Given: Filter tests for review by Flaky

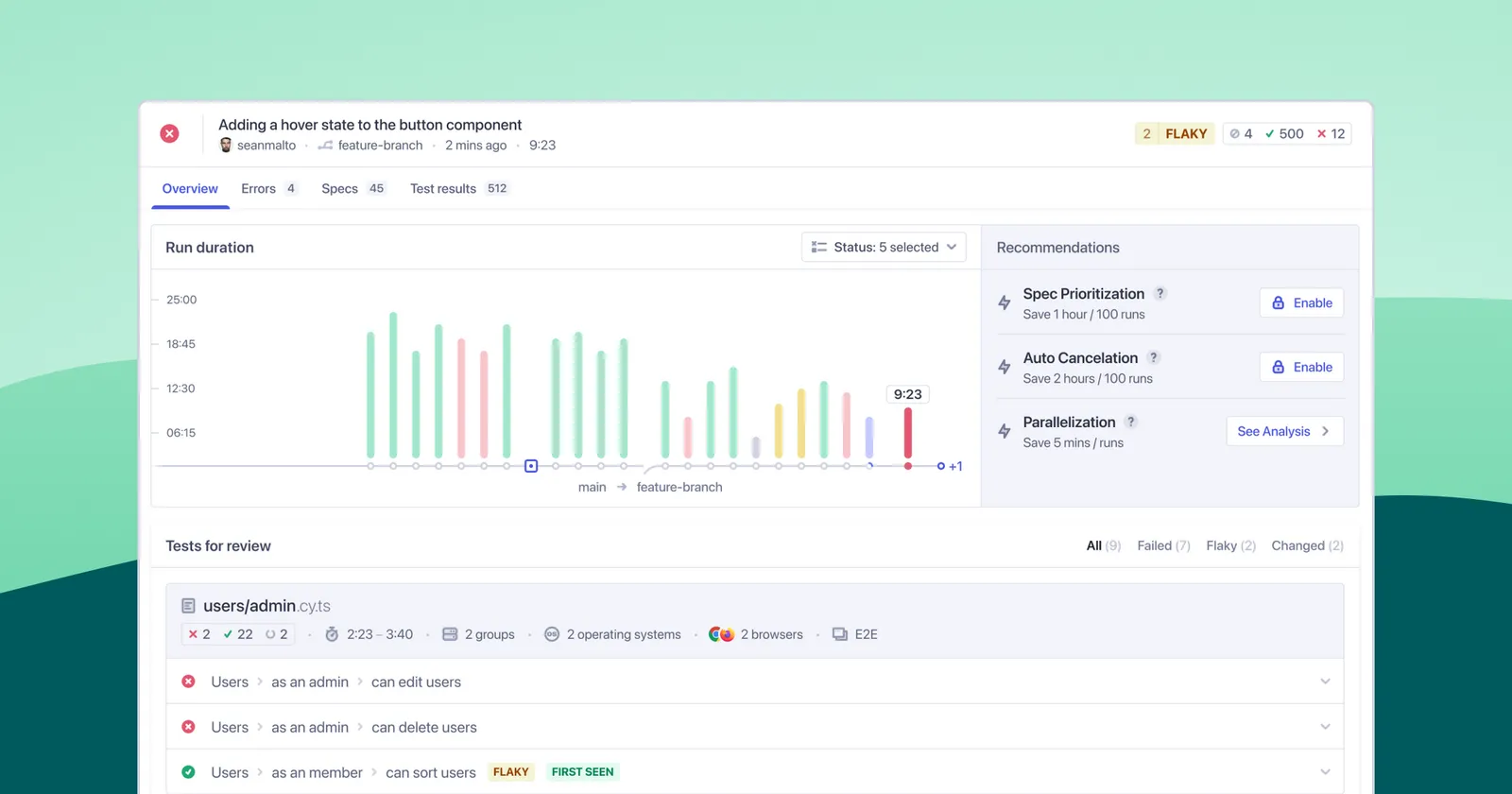Looking at the screenshot, I should click(1229, 545).
